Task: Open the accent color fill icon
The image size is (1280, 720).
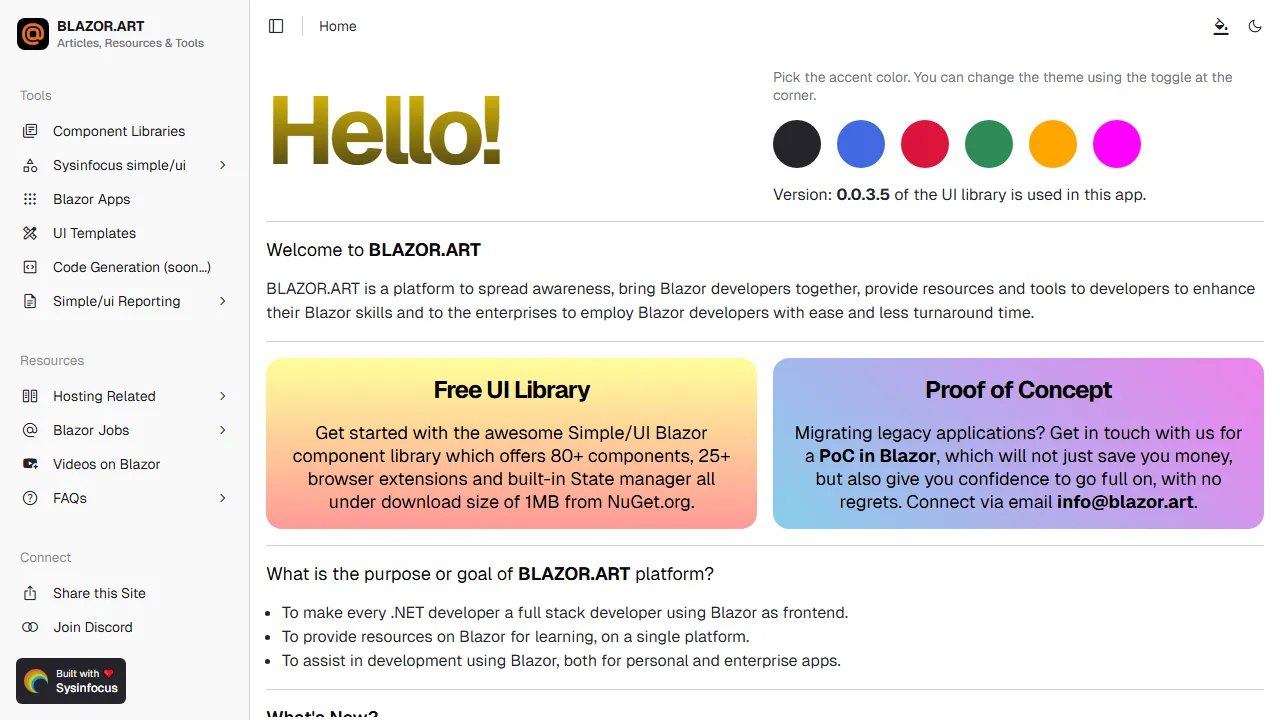Action: [1221, 27]
